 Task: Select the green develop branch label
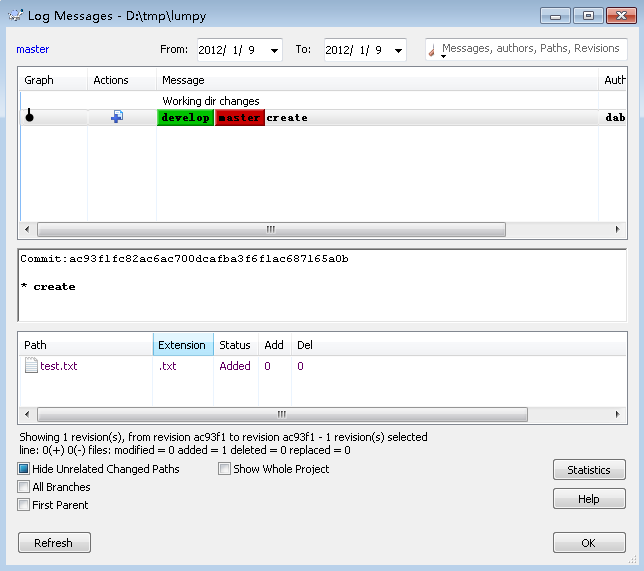[185, 117]
